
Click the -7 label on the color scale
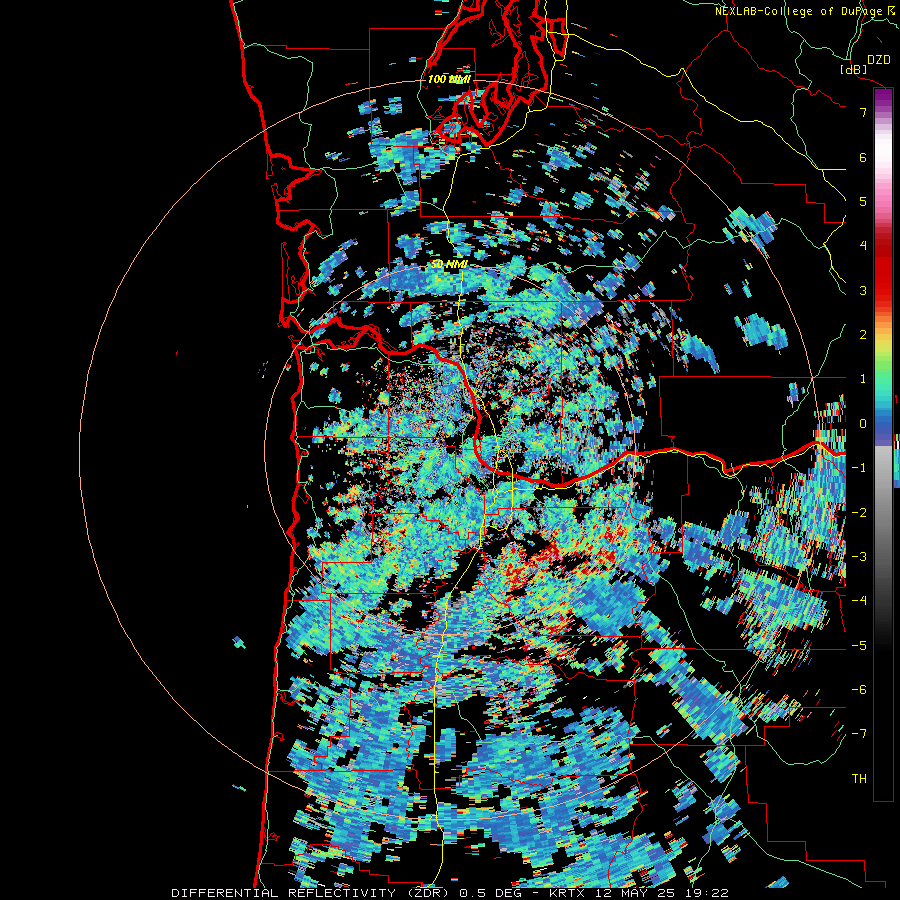coord(859,734)
